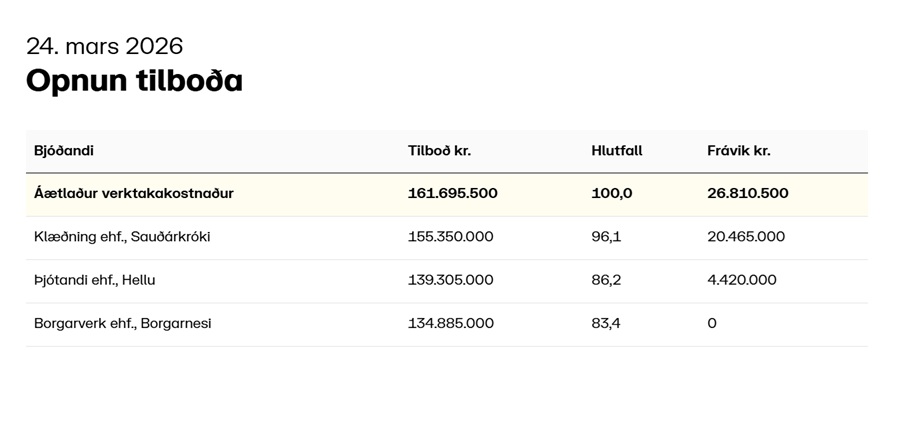Click the "Opnun tilboða" heading
900x434 pixels.
pos(134,81)
